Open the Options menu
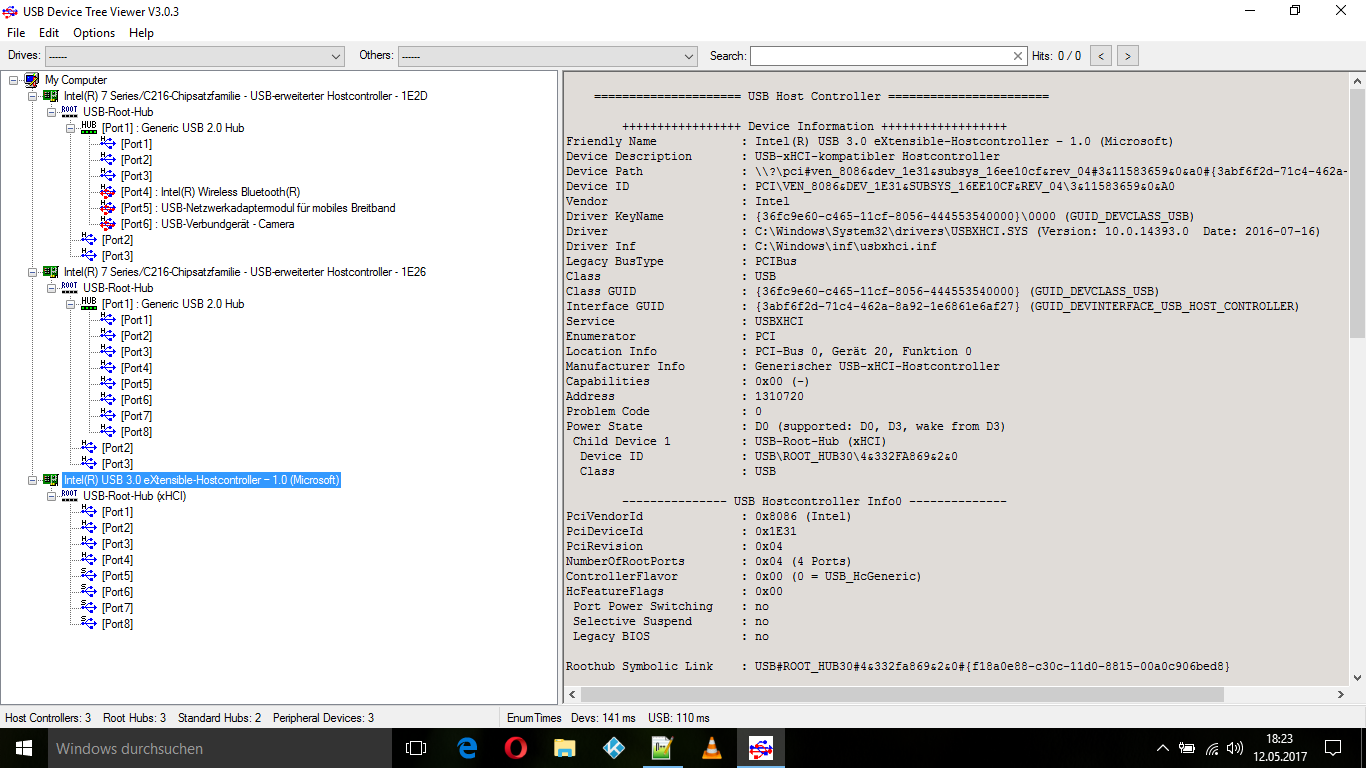The height and width of the screenshot is (768, 1366). pyautogui.click(x=94, y=33)
